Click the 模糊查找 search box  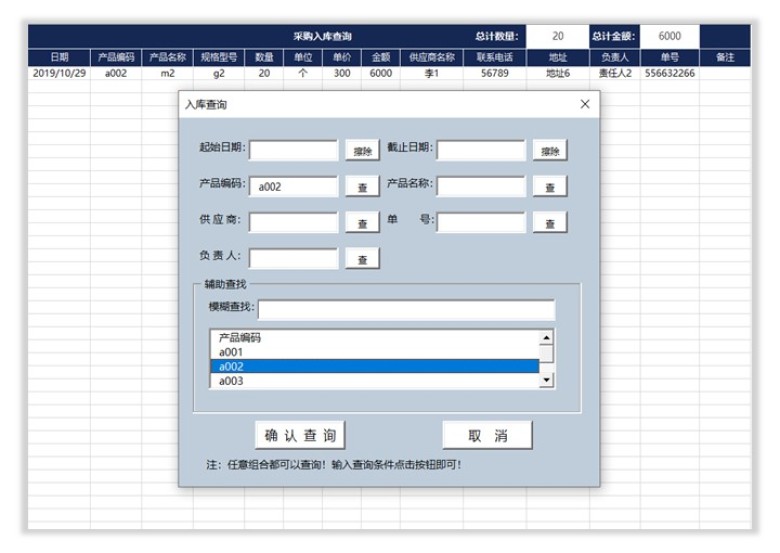pos(406,309)
